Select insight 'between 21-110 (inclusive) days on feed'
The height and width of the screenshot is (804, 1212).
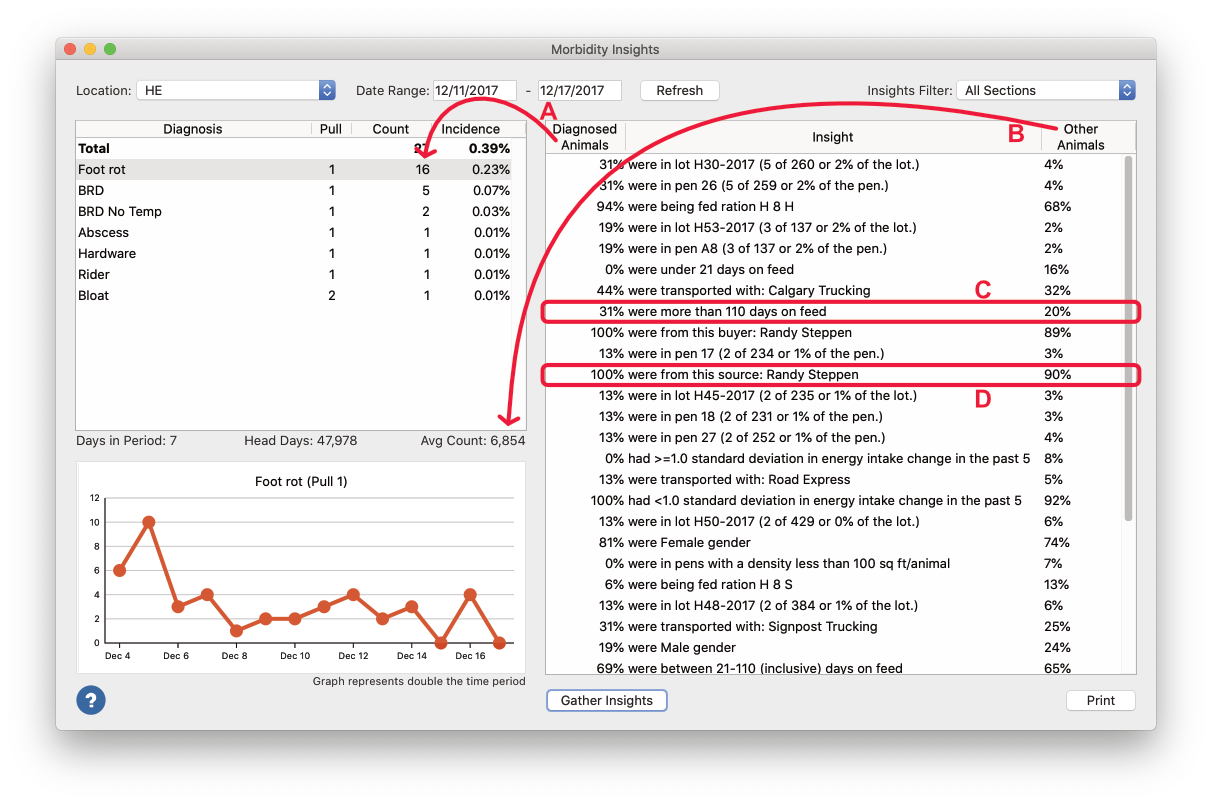pos(834,667)
